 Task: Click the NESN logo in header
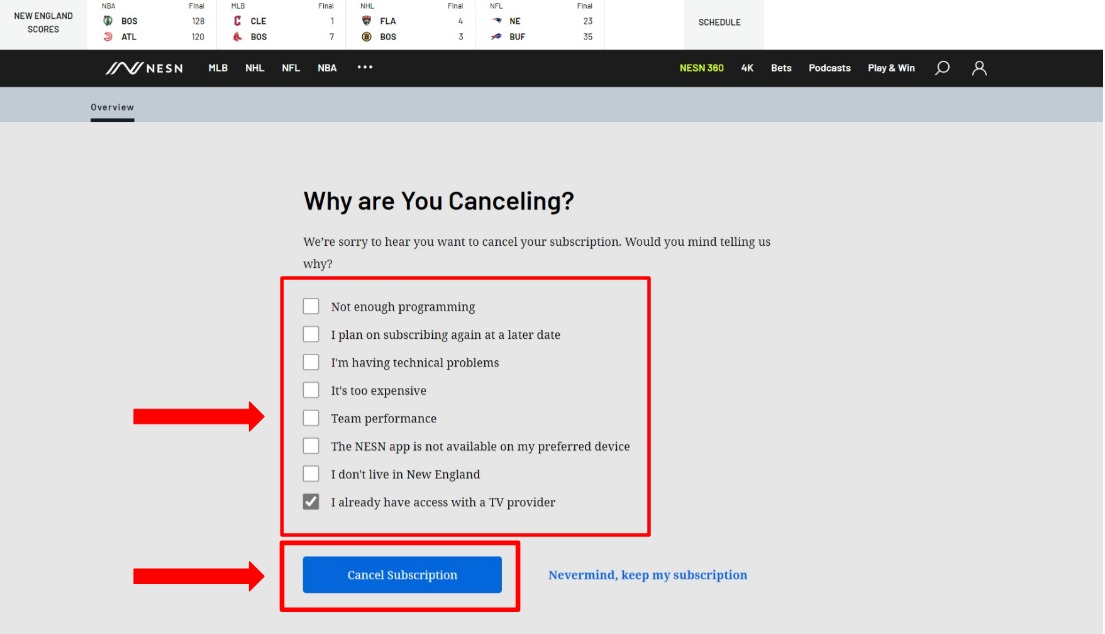[x=144, y=68]
